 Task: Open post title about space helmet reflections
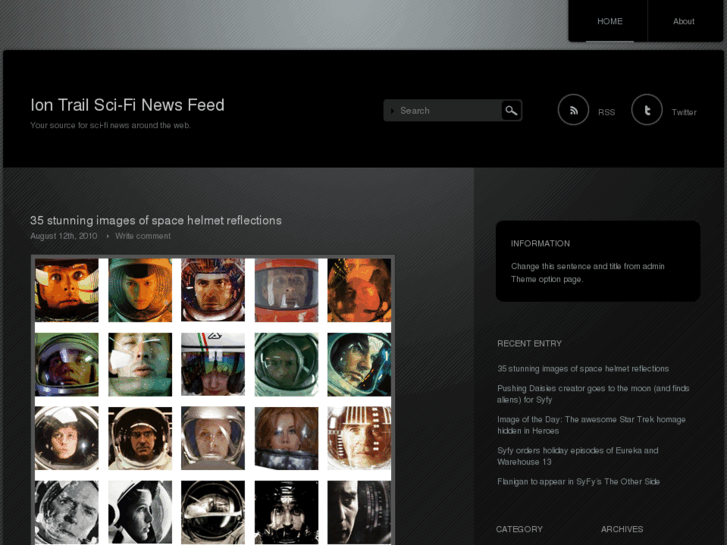(156, 220)
